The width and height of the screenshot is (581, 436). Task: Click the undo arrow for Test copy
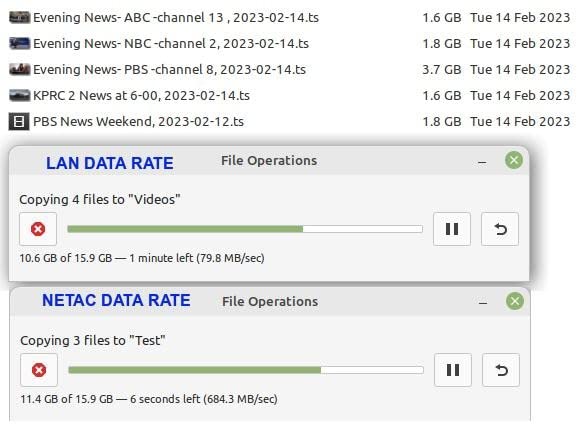(x=501, y=370)
